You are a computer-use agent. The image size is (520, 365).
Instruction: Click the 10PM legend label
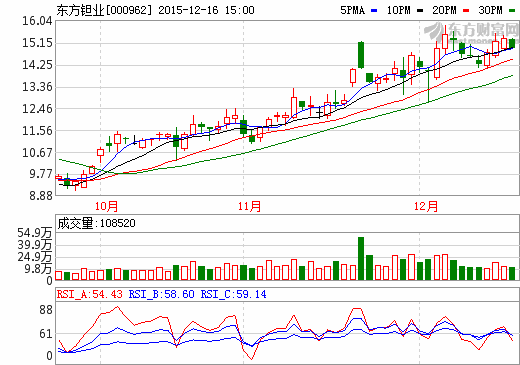point(399,10)
